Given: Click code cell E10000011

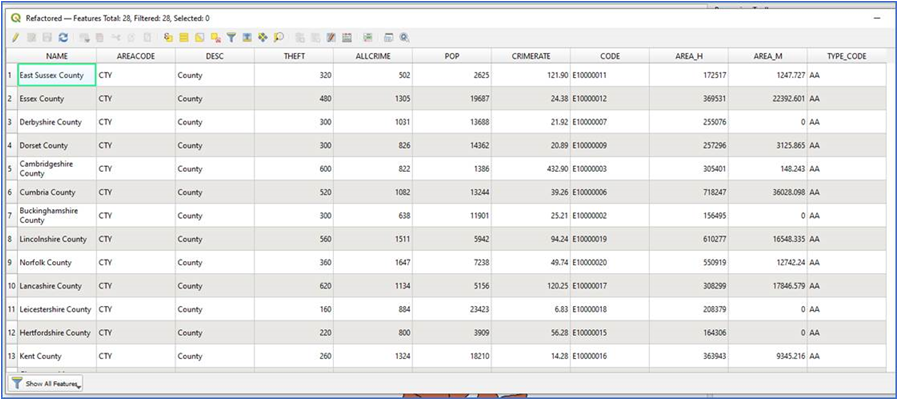Looking at the screenshot, I should click(610, 75).
